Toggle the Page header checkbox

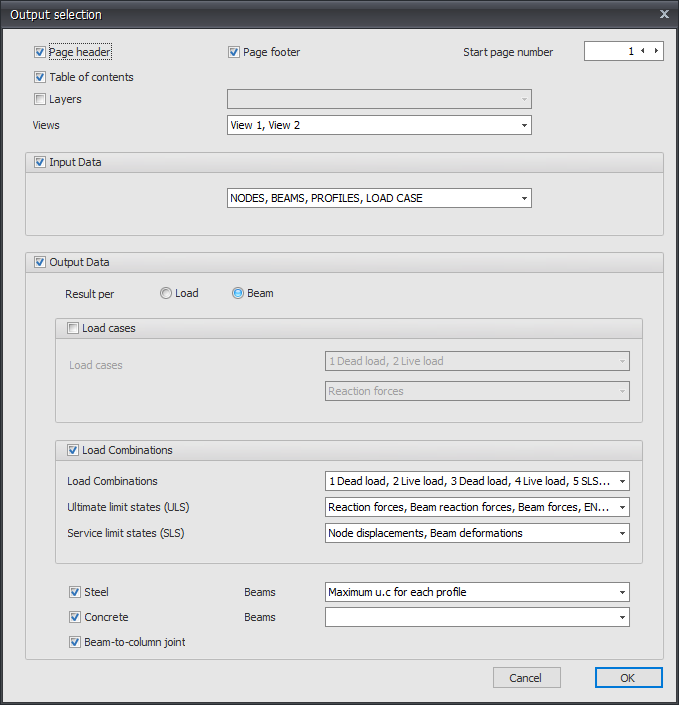(40, 52)
